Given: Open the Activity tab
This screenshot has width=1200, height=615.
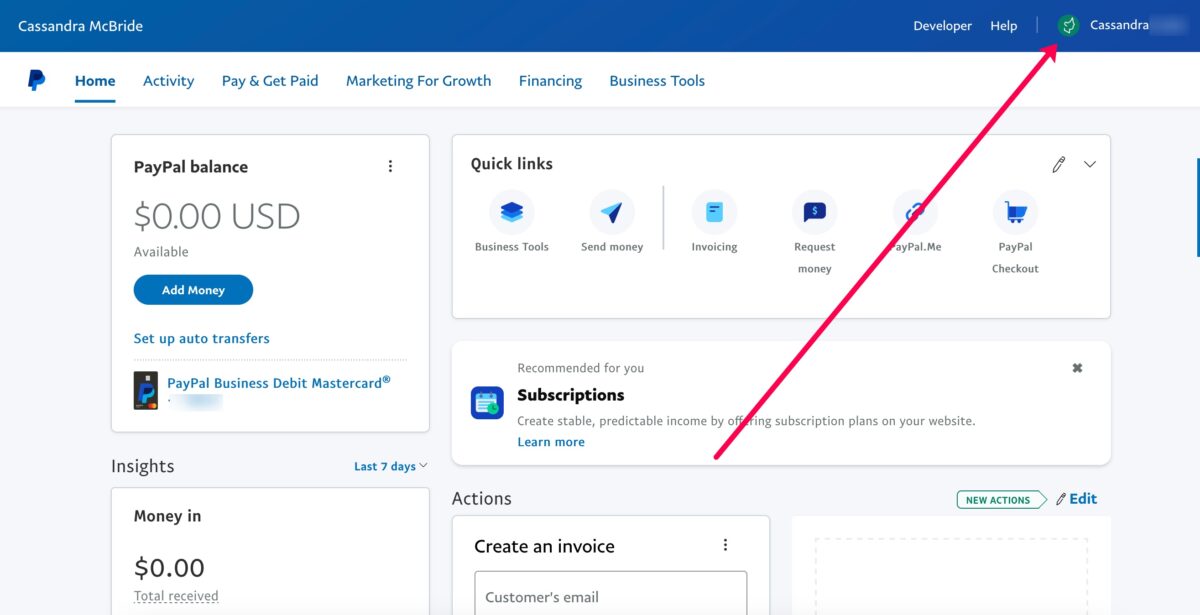Looking at the screenshot, I should pos(168,81).
